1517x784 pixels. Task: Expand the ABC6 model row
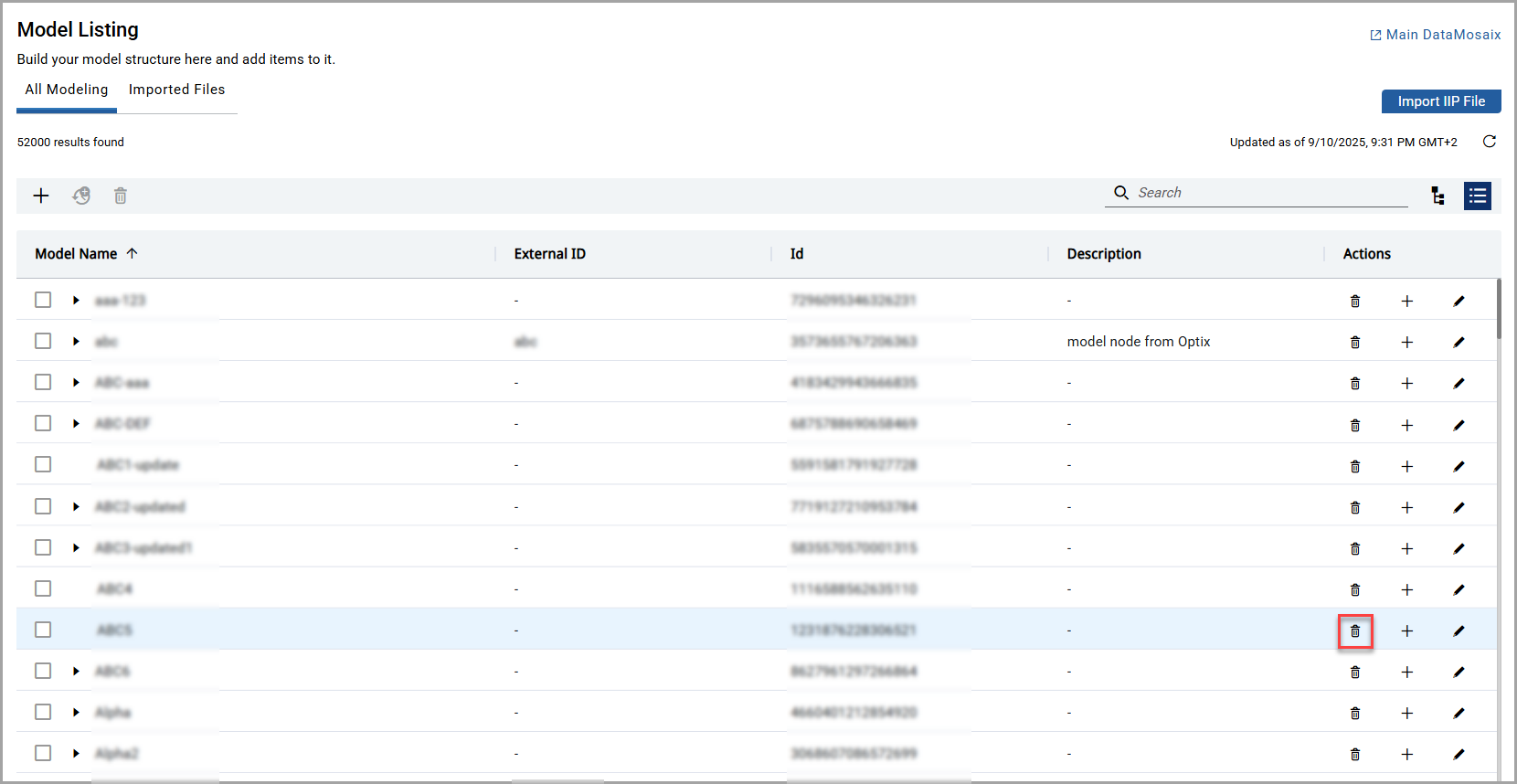coord(76,672)
